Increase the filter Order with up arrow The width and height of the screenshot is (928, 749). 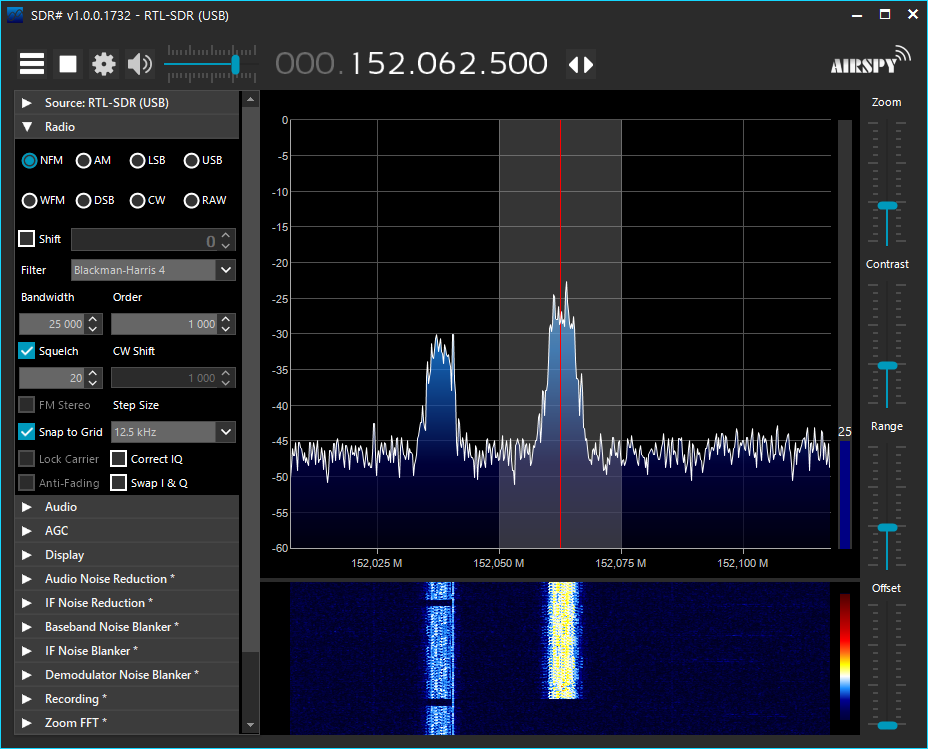[226, 319]
